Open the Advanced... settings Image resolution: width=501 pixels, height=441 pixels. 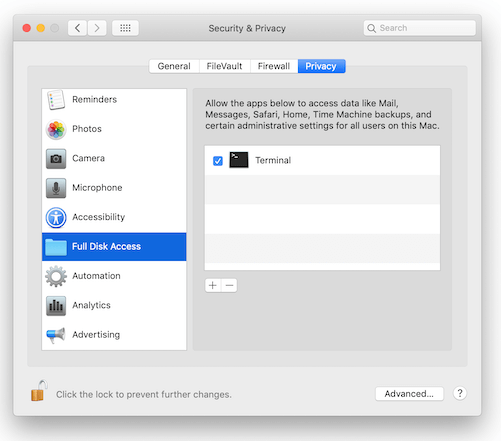409,394
